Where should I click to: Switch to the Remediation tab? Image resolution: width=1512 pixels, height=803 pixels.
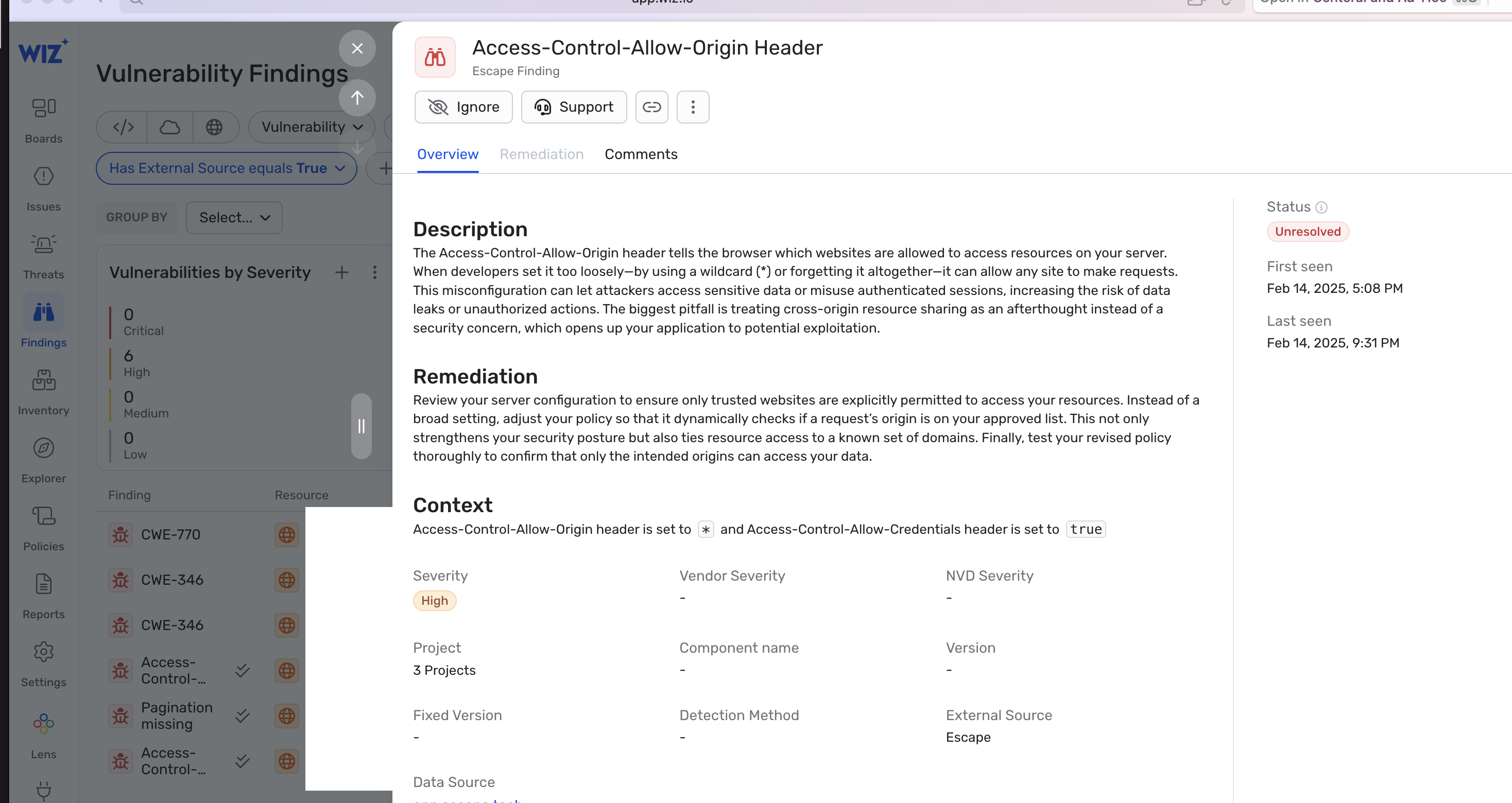point(541,154)
